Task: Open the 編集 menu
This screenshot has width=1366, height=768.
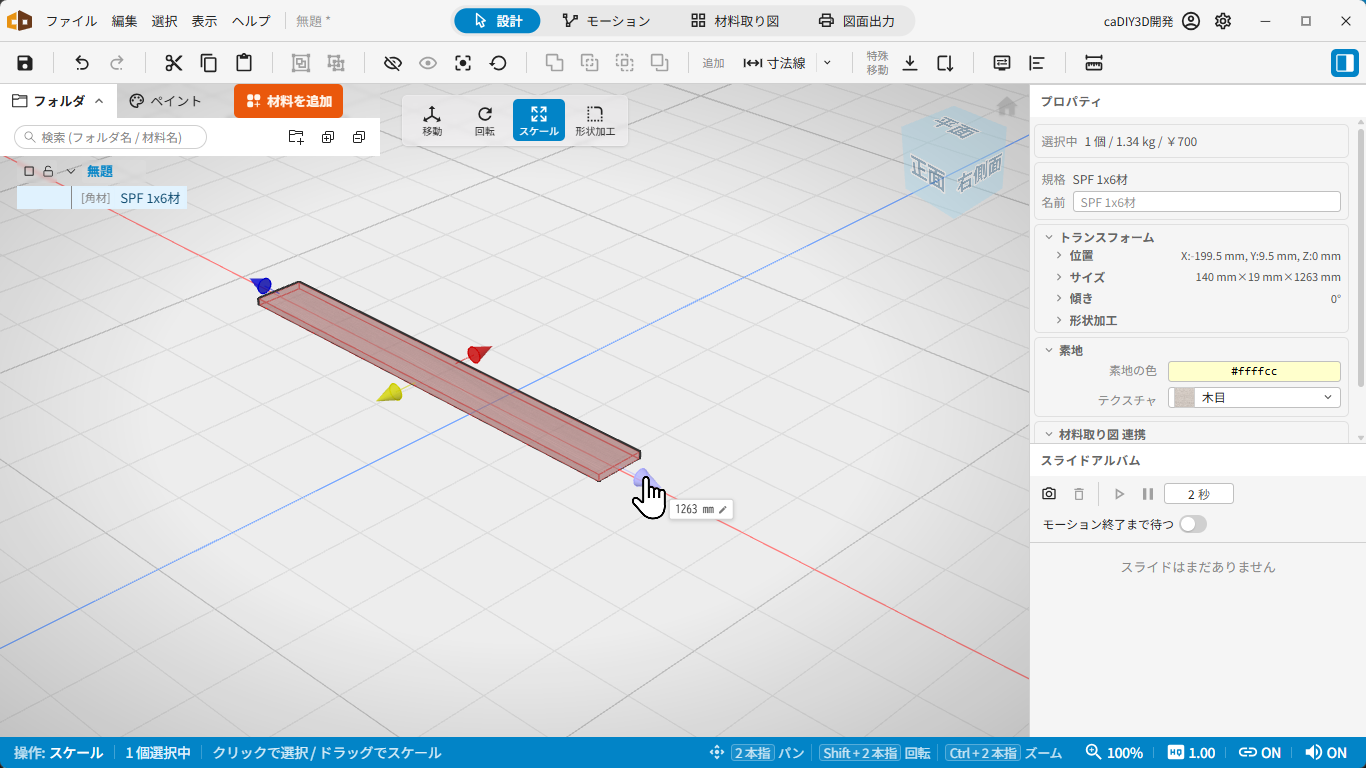Action: pos(124,21)
